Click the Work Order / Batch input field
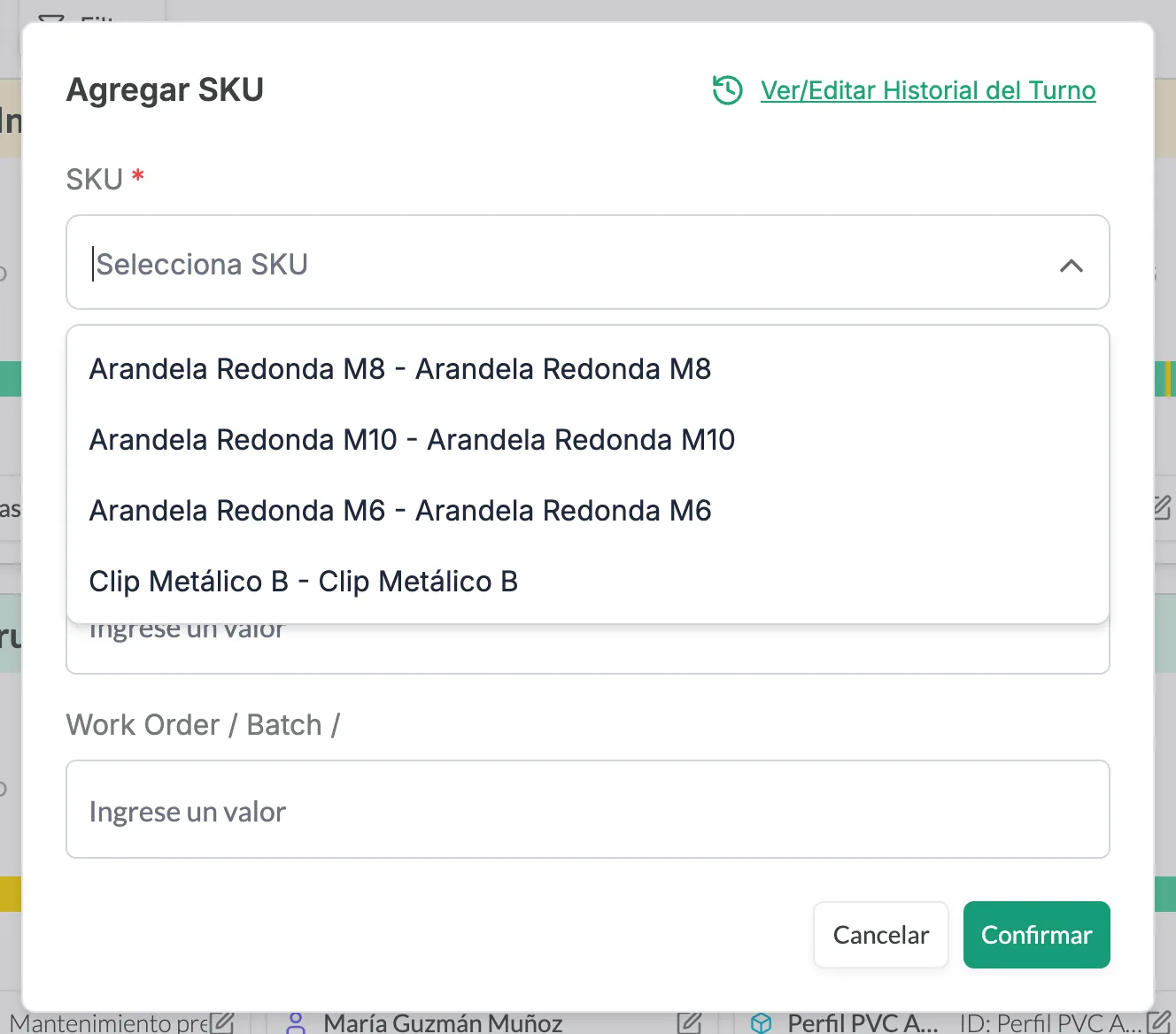This screenshot has width=1176, height=1034. pyautogui.click(x=588, y=809)
